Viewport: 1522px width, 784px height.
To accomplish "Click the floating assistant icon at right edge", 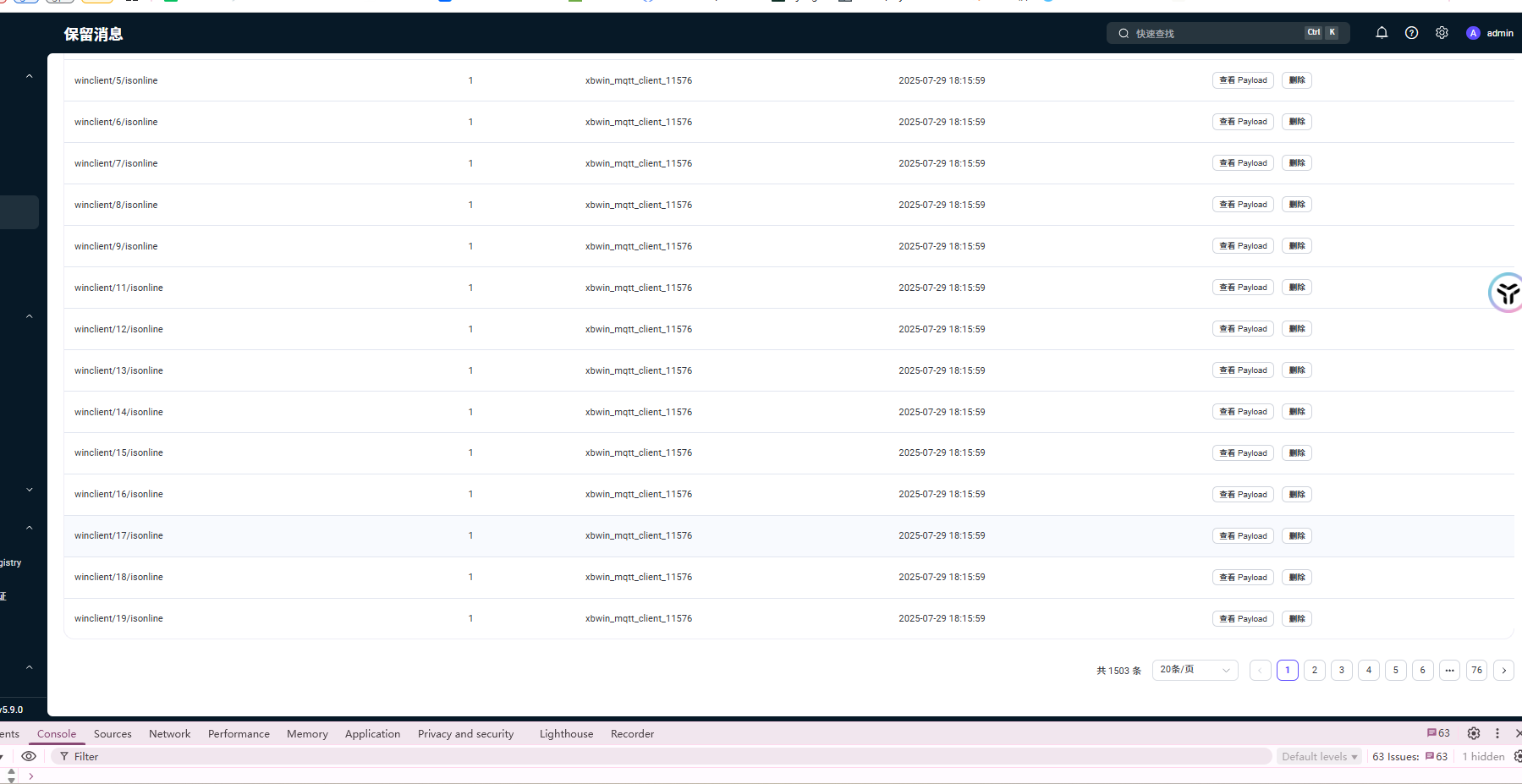I will [1507, 293].
